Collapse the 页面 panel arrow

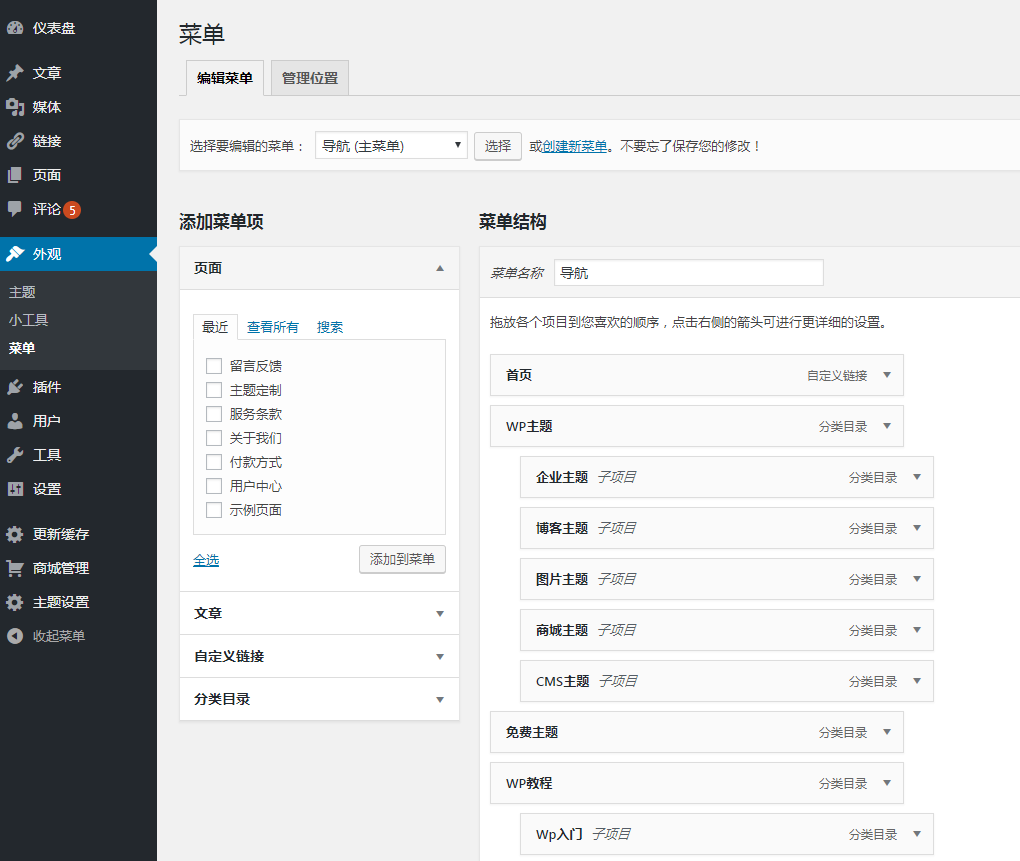(440, 268)
